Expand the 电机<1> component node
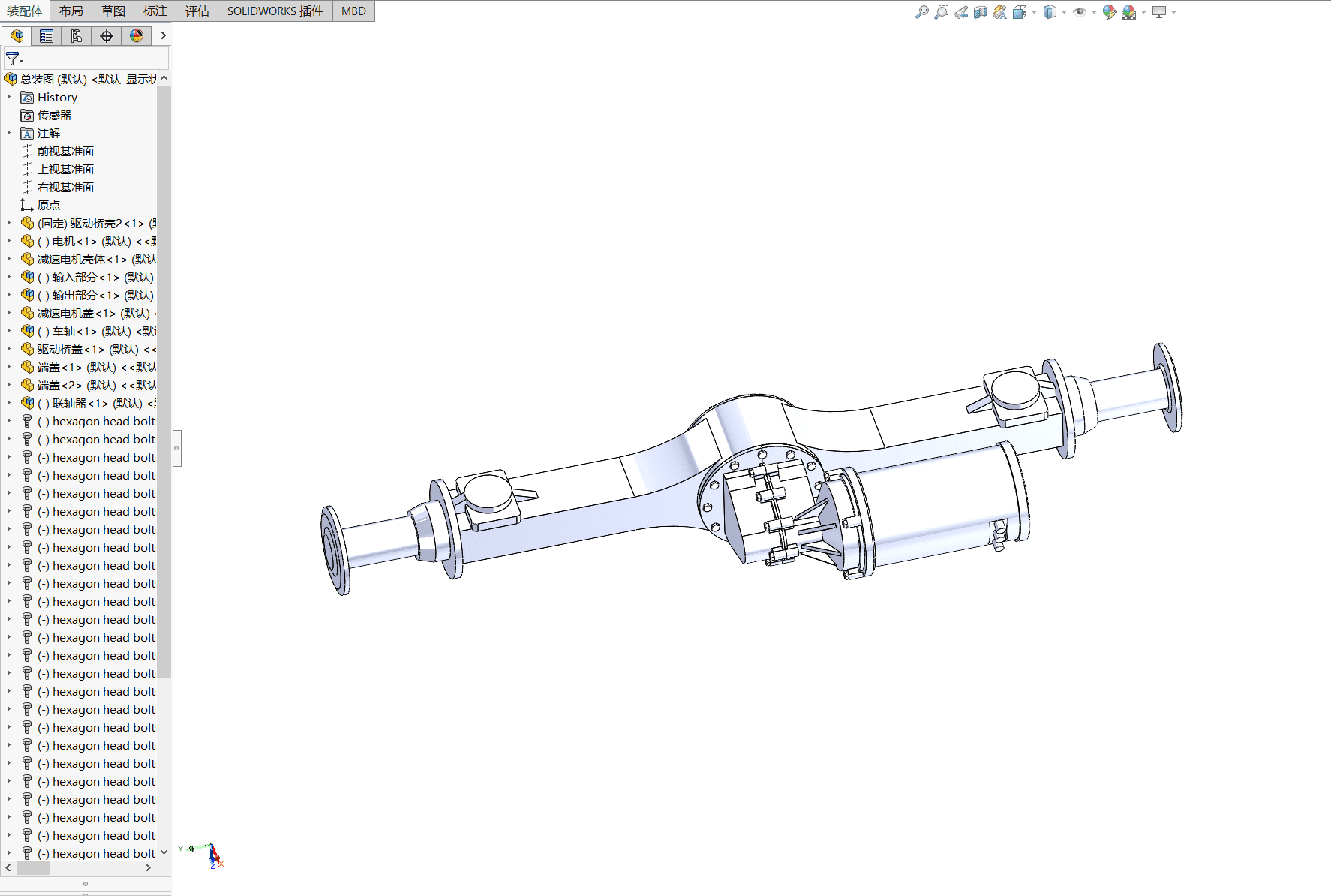The image size is (1331, 896). coord(9,241)
